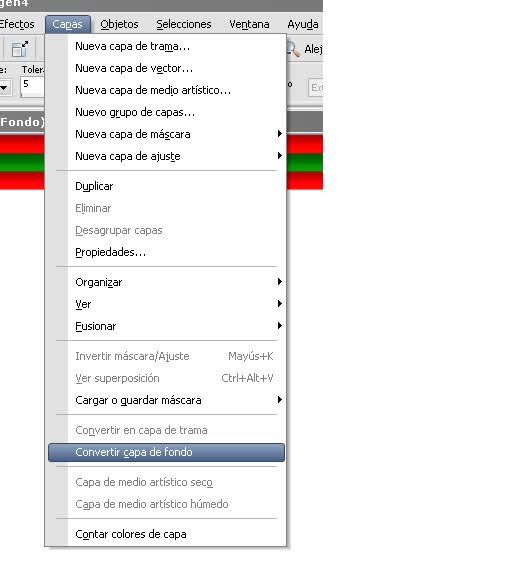512x564 pixels.
Task: Click the resize canvas toolbar icon
Action: click(x=20, y=49)
